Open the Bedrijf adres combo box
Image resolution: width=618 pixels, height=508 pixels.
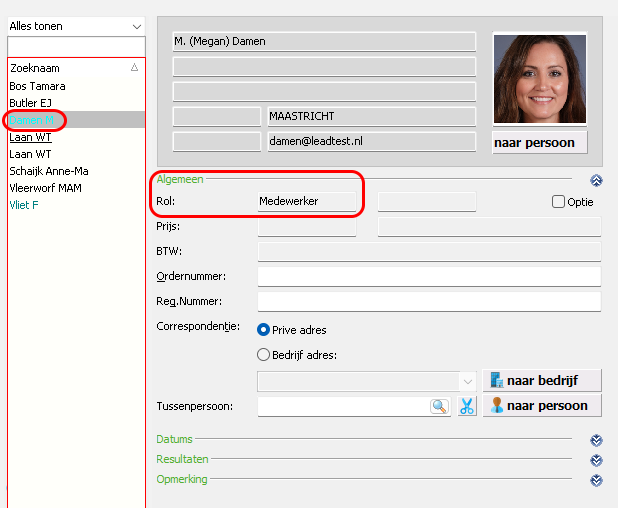coord(367,381)
